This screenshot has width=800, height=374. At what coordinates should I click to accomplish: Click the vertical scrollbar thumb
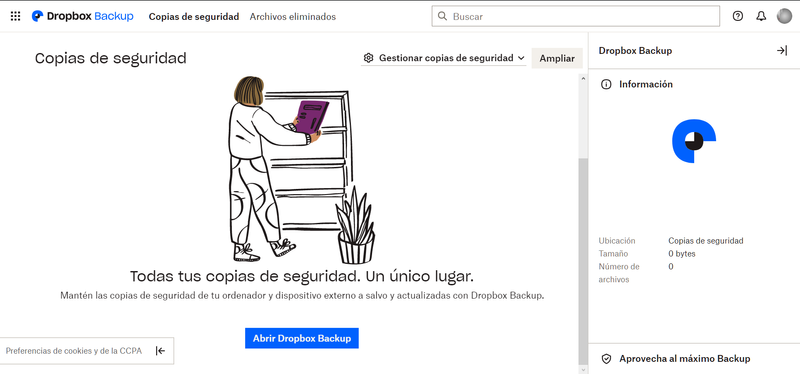[x=583, y=260]
